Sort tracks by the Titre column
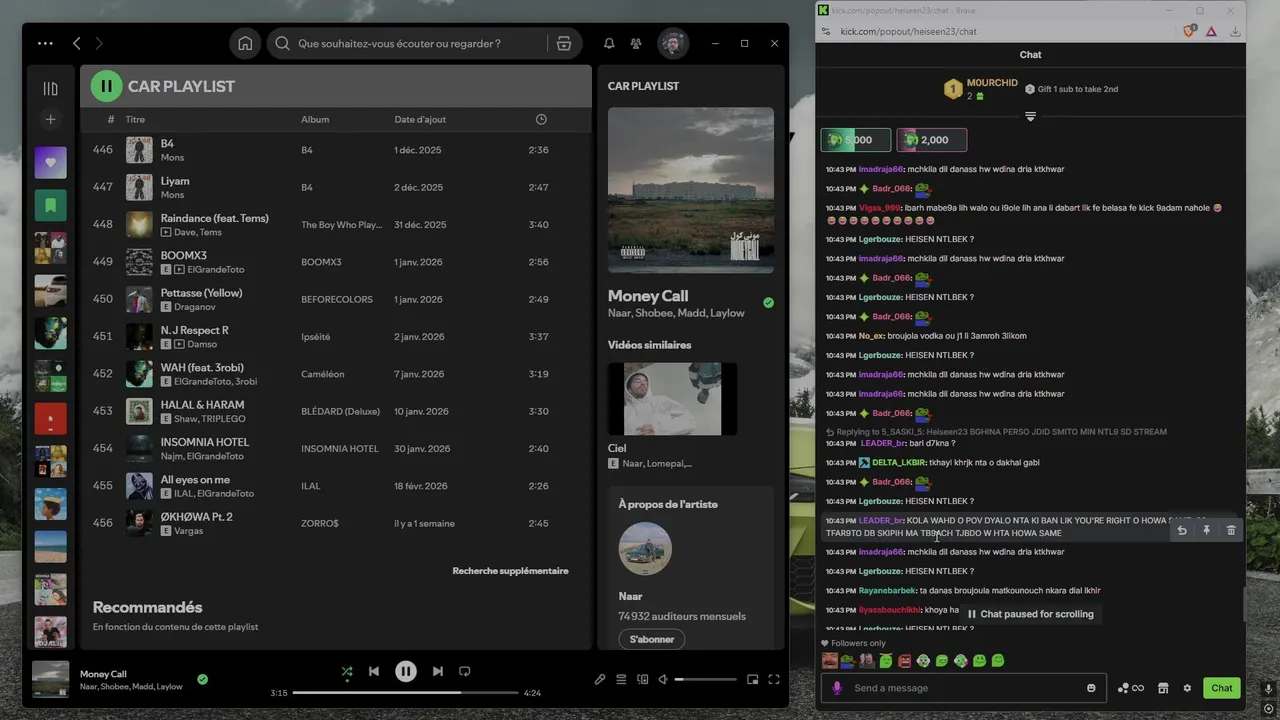This screenshot has height=720, width=1280. click(x=135, y=119)
